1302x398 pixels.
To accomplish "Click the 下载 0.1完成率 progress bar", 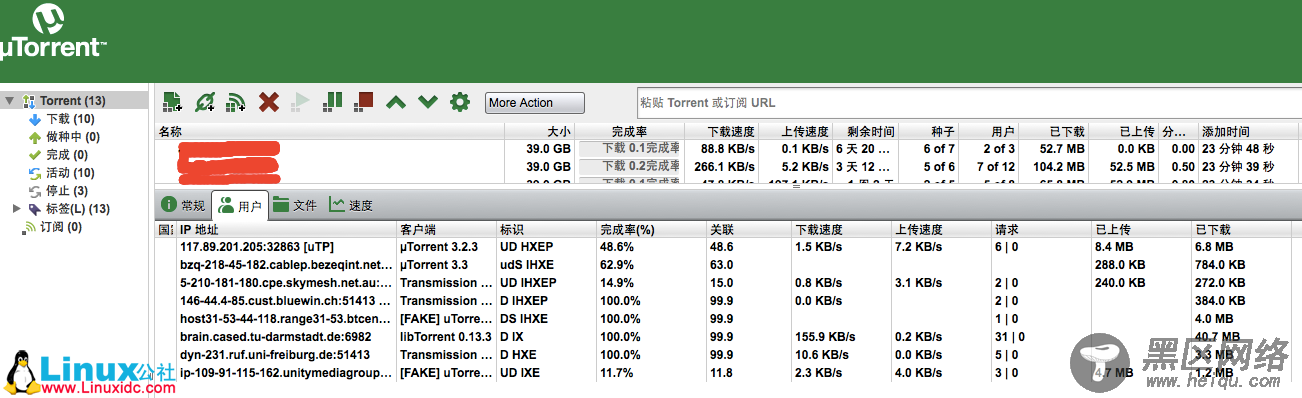I will (630, 148).
